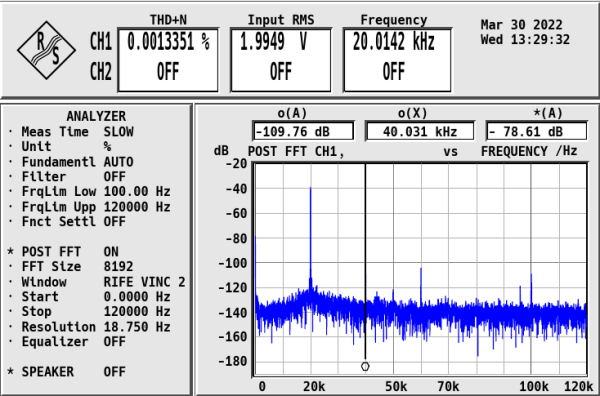The height and width of the screenshot is (396, 600).
Task: Click the CH2 channel label
Action: (101, 72)
